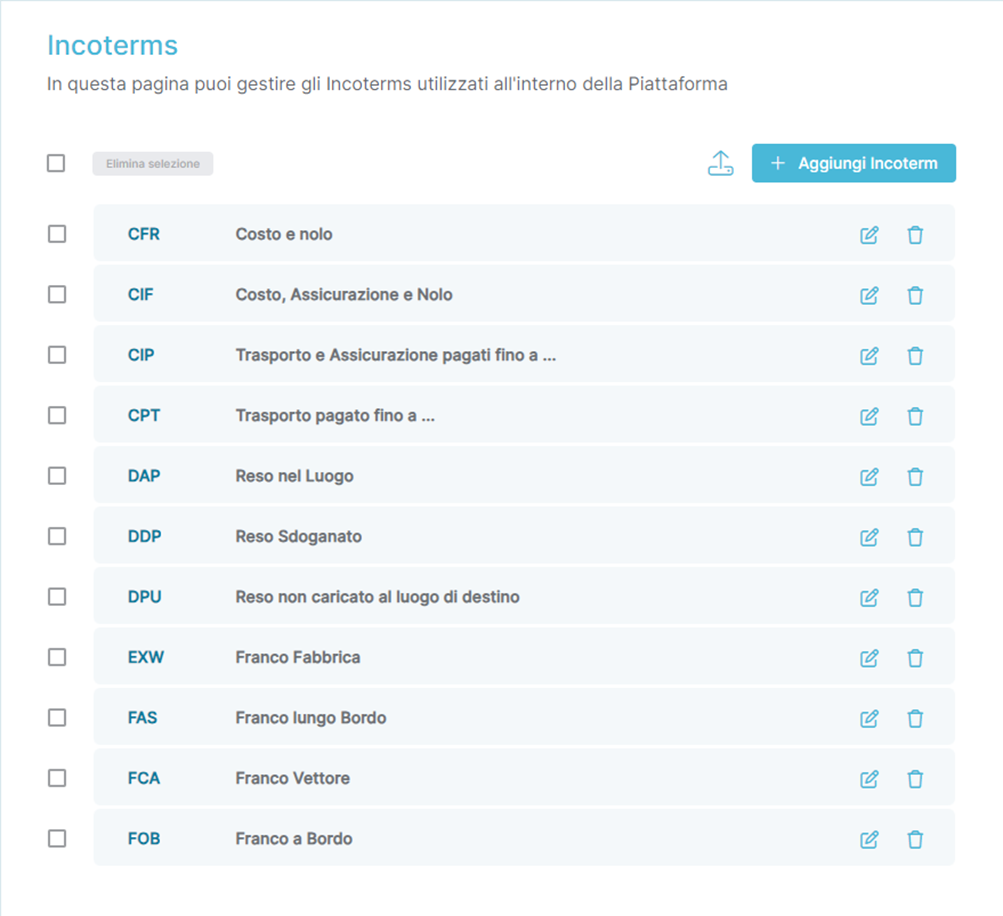Tick the checkbox next to FOB
Image resolution: width=1003 pixels, height=916 pixels.
(57, 838)
